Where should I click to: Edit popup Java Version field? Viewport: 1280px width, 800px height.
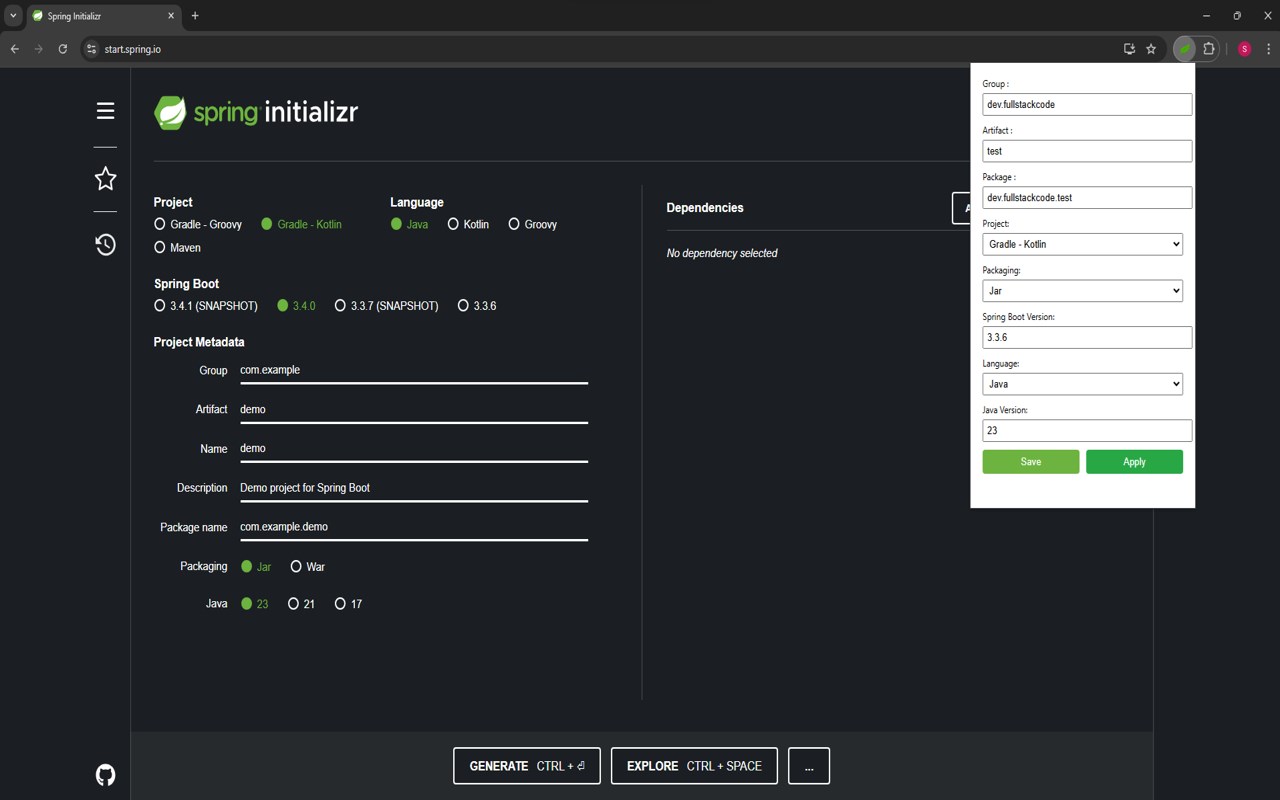click(x=1087, y=431)
